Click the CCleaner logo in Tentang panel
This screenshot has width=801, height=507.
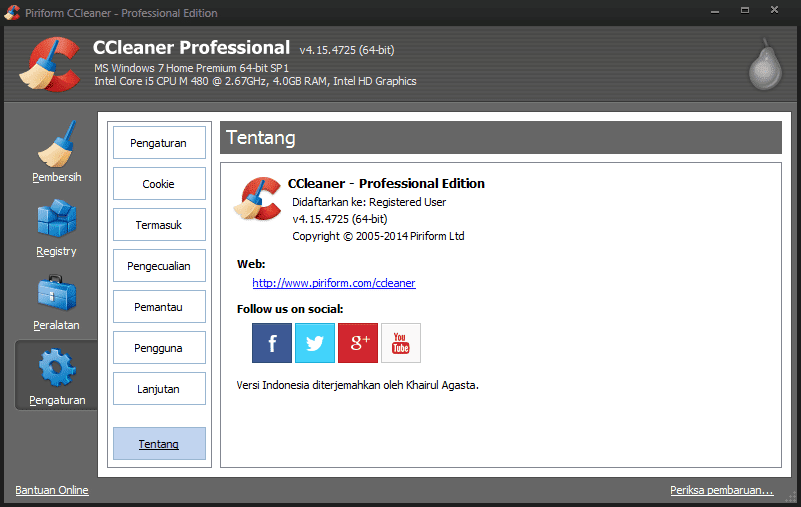pyautogui.click(x=257, y=199)
